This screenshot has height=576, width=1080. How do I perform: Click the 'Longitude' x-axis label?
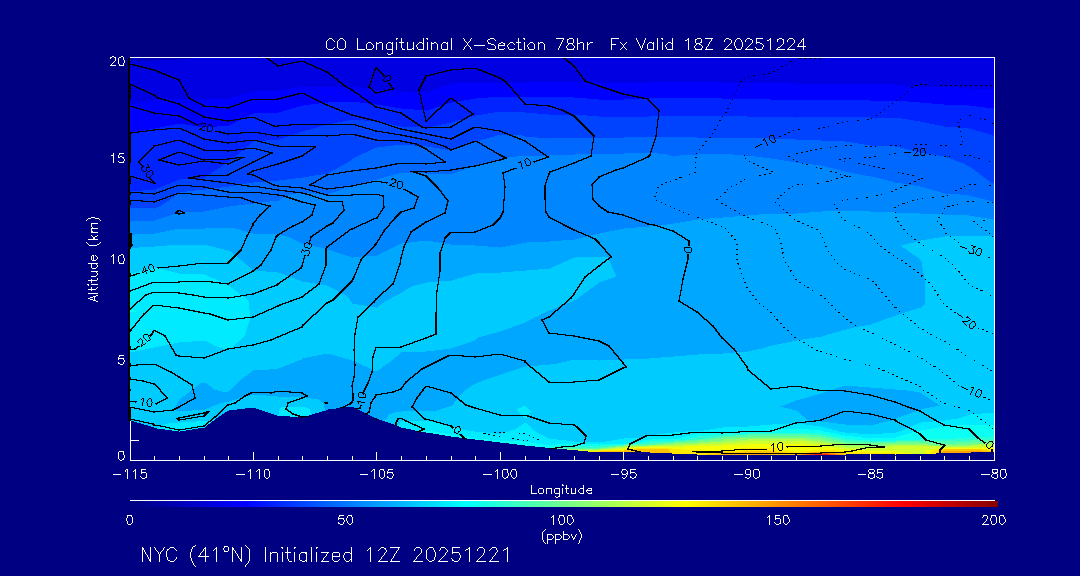[x=561, y=490]
